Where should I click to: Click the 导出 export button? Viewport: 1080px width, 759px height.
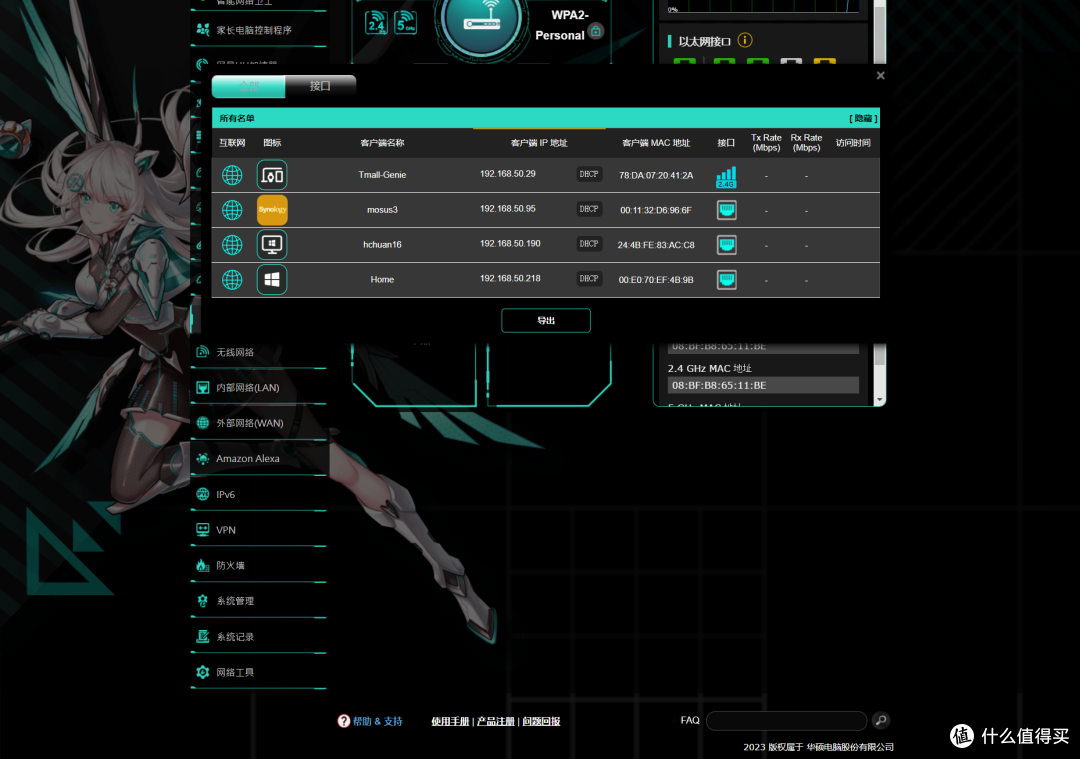click(546, 320)
